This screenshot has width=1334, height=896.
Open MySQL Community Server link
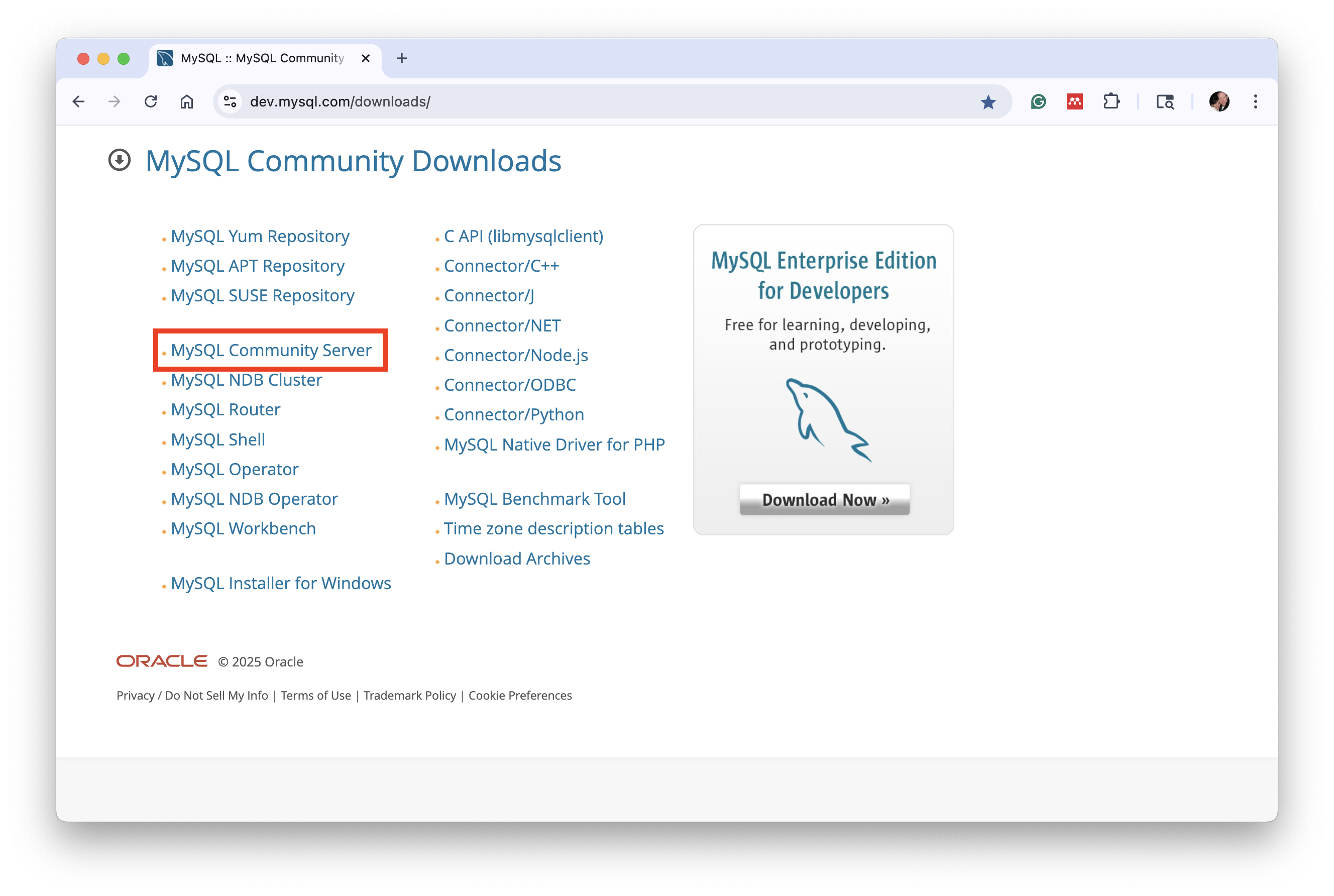point(271,350)
